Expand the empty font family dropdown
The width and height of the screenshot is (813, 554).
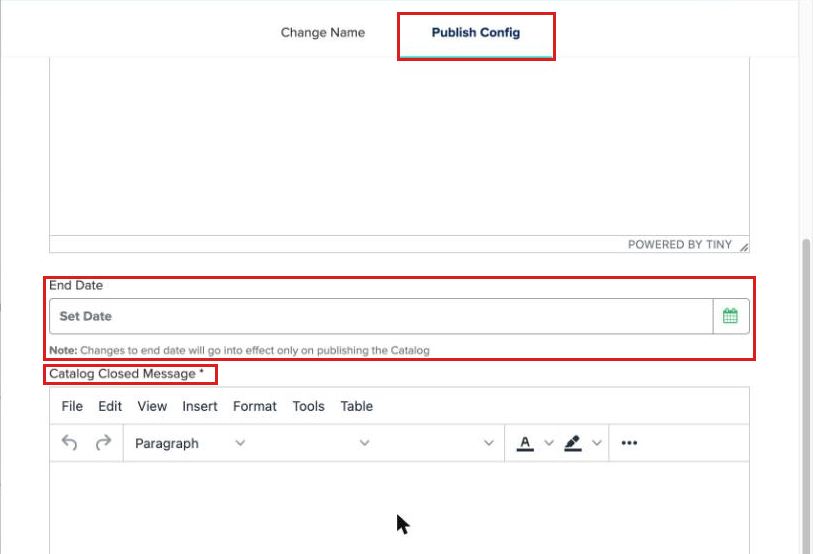[x=315, y=443]
